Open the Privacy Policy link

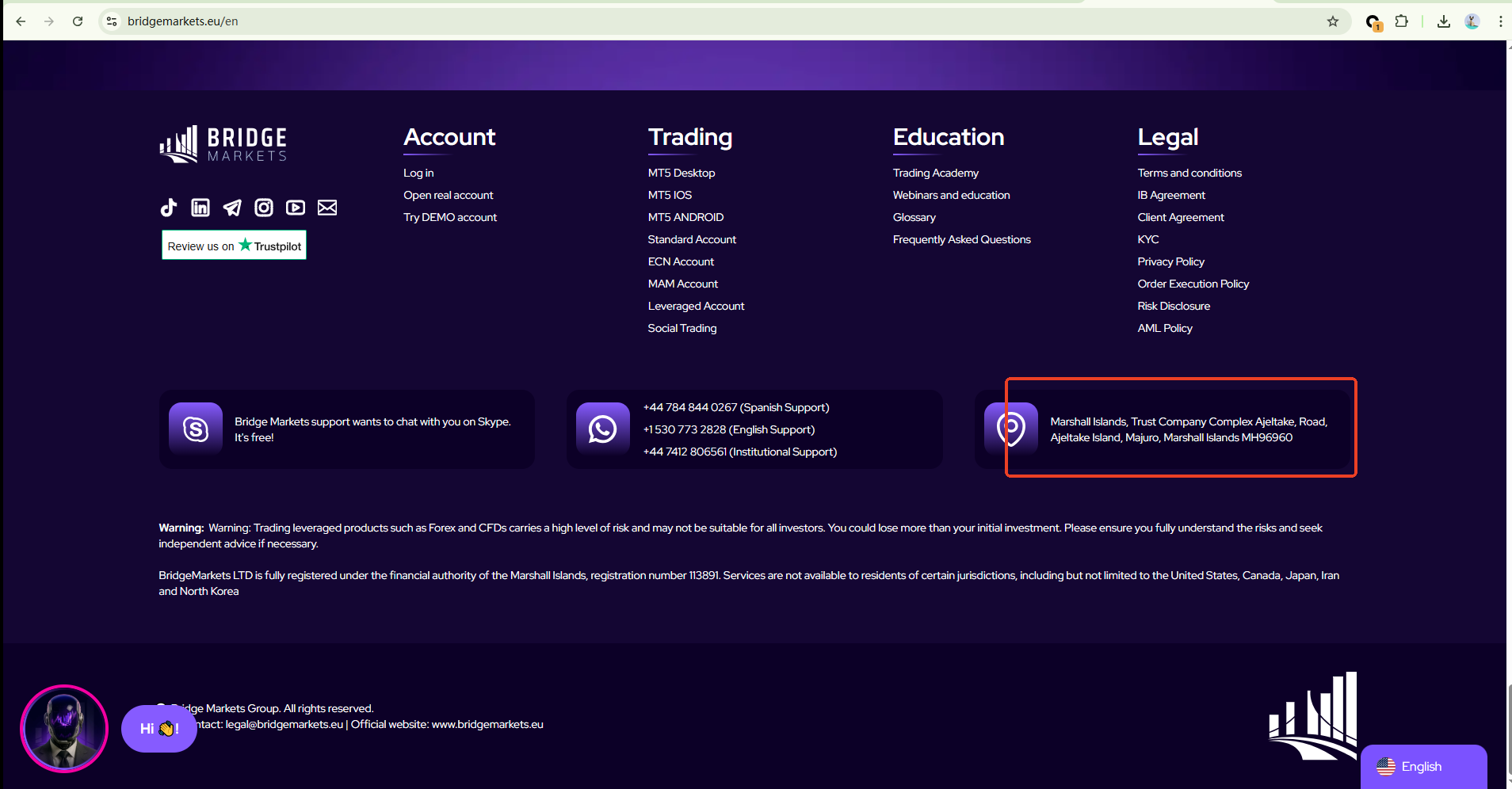click(x=1171, y=261)
